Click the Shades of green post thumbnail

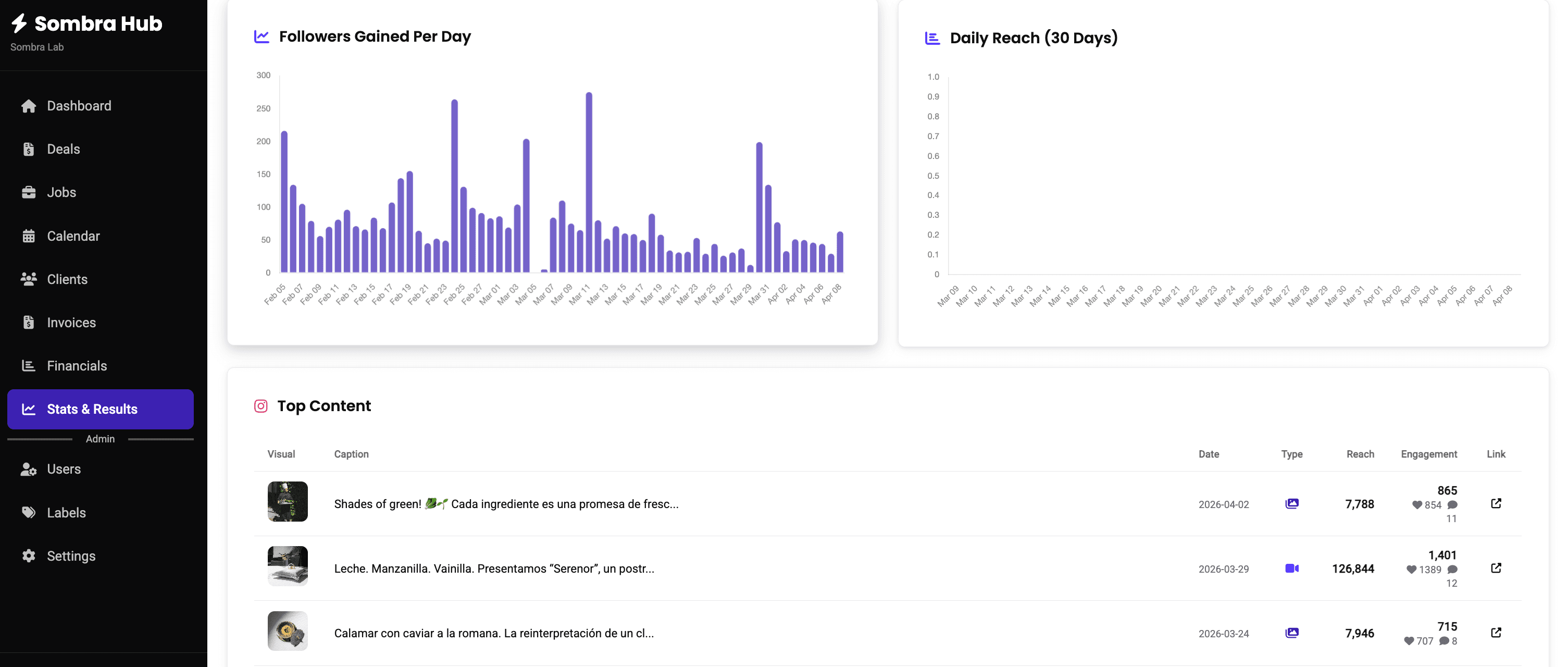point(288,501)
